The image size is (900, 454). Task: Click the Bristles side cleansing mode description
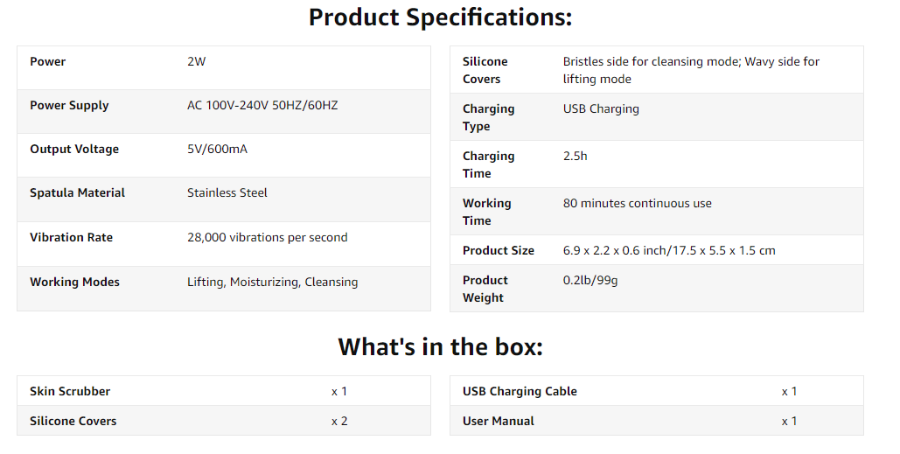pyautogui.click(x=691, y=70)
